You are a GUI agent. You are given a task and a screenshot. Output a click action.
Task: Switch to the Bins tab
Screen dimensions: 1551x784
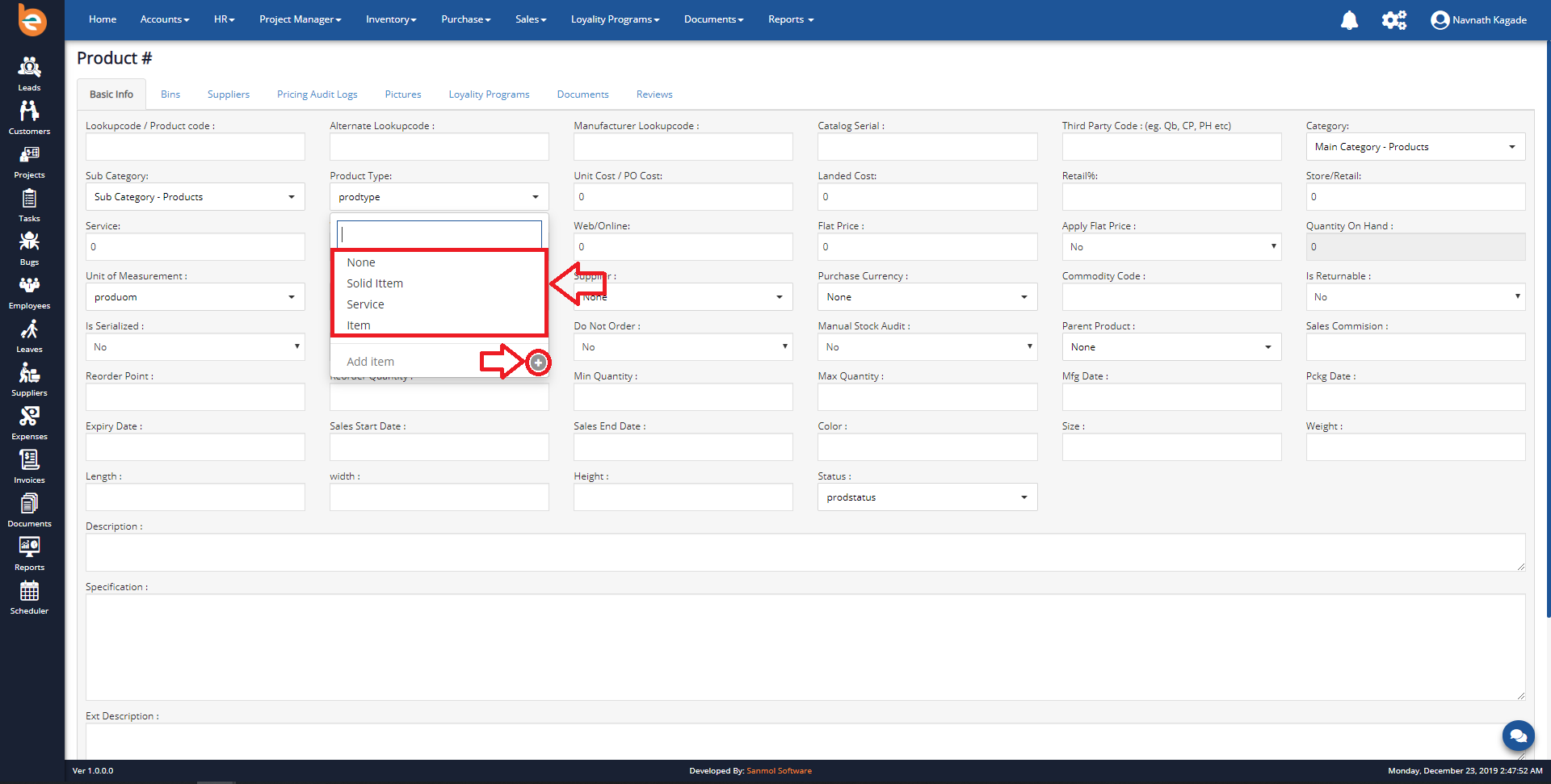click(x=170, y=94)
